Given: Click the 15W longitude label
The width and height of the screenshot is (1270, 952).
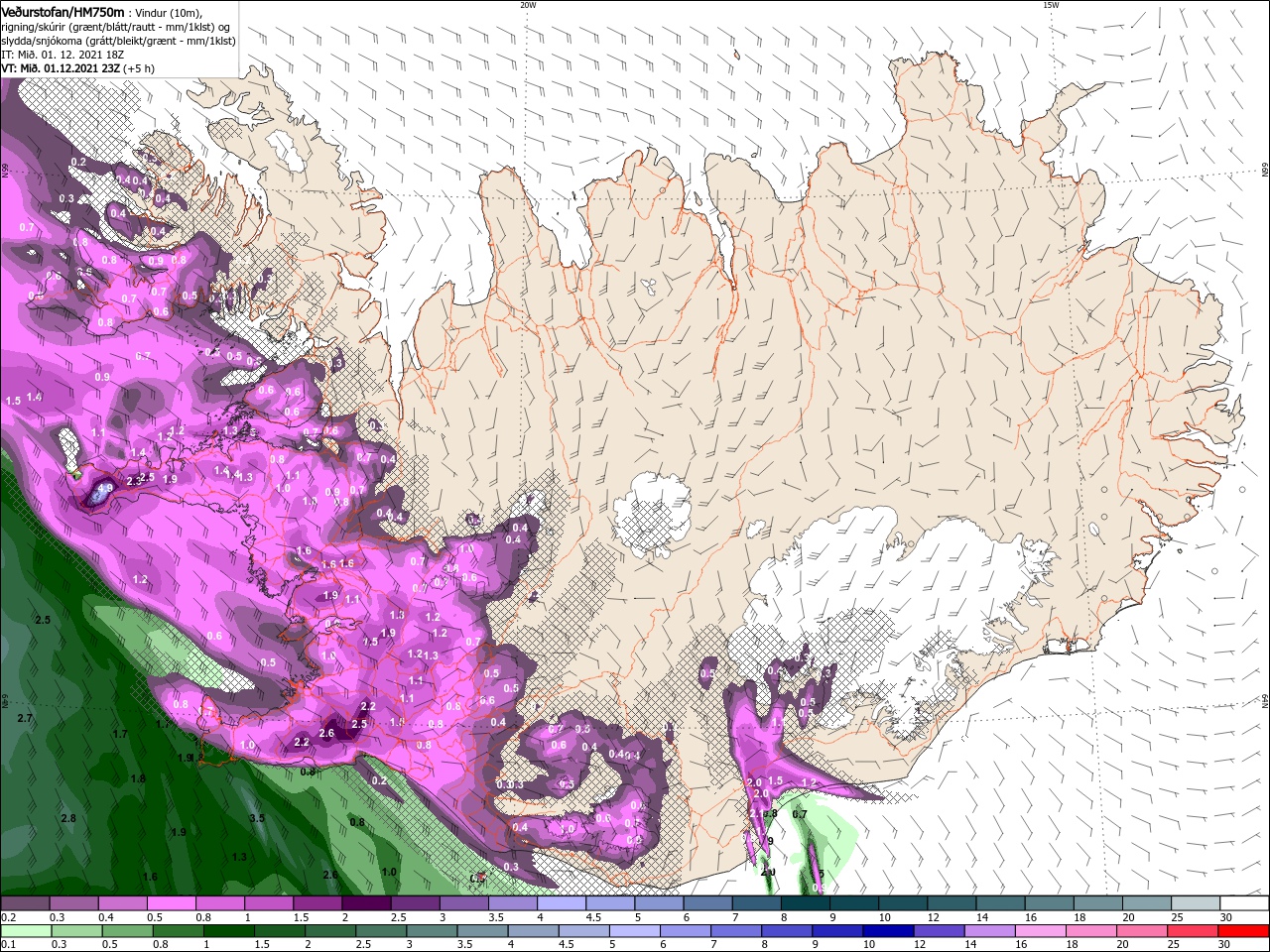Looking at the screenshot, I should pos(1051,5).
